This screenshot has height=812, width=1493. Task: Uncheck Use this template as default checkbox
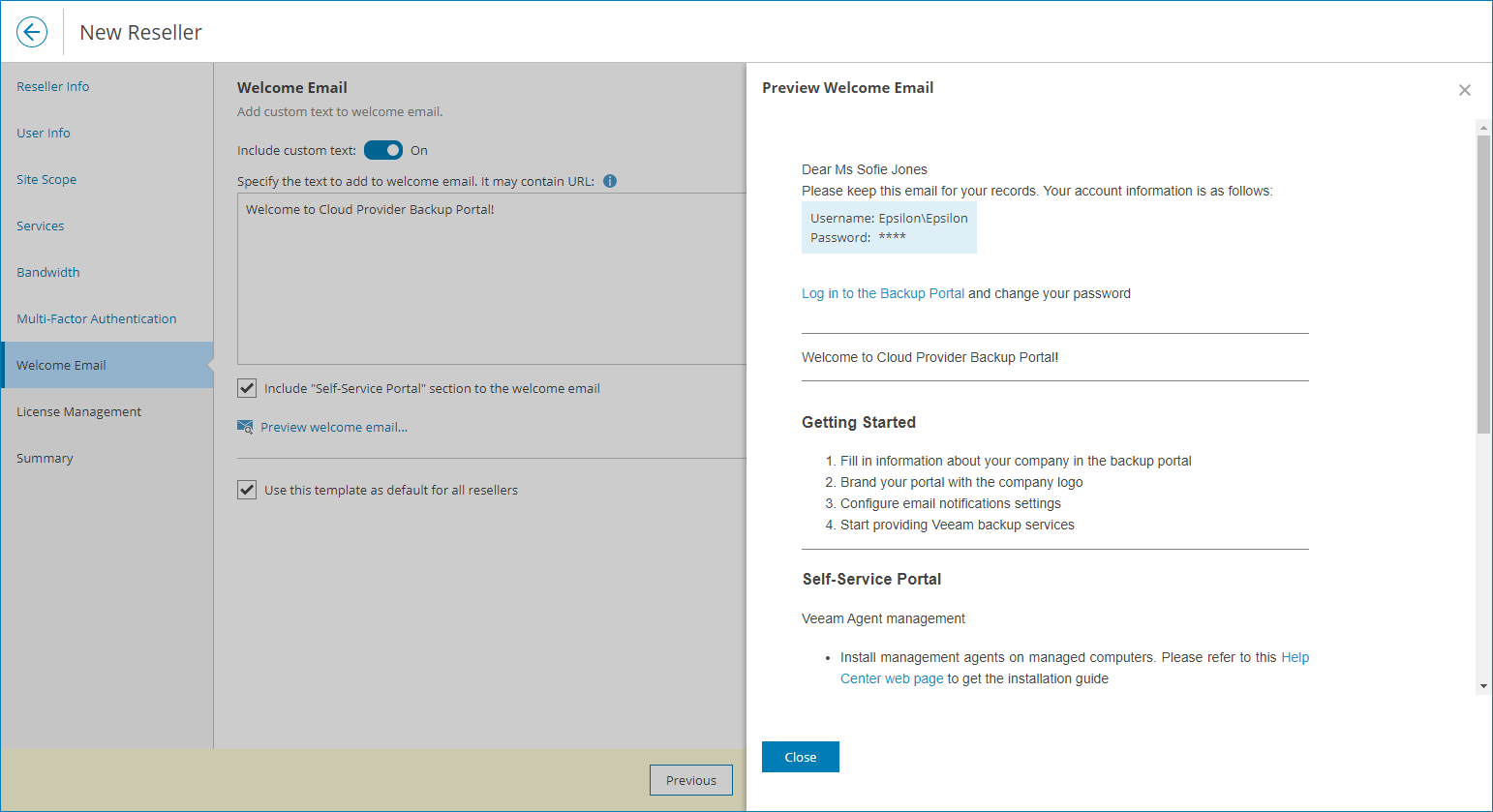click(247, 490)
